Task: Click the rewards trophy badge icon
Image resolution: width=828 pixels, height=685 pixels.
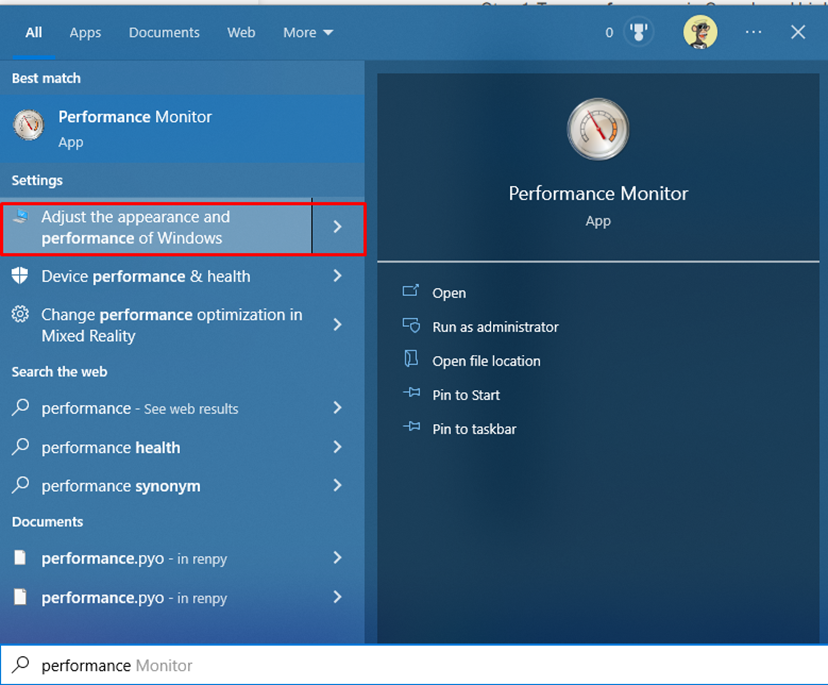Action: click(636, 33)
